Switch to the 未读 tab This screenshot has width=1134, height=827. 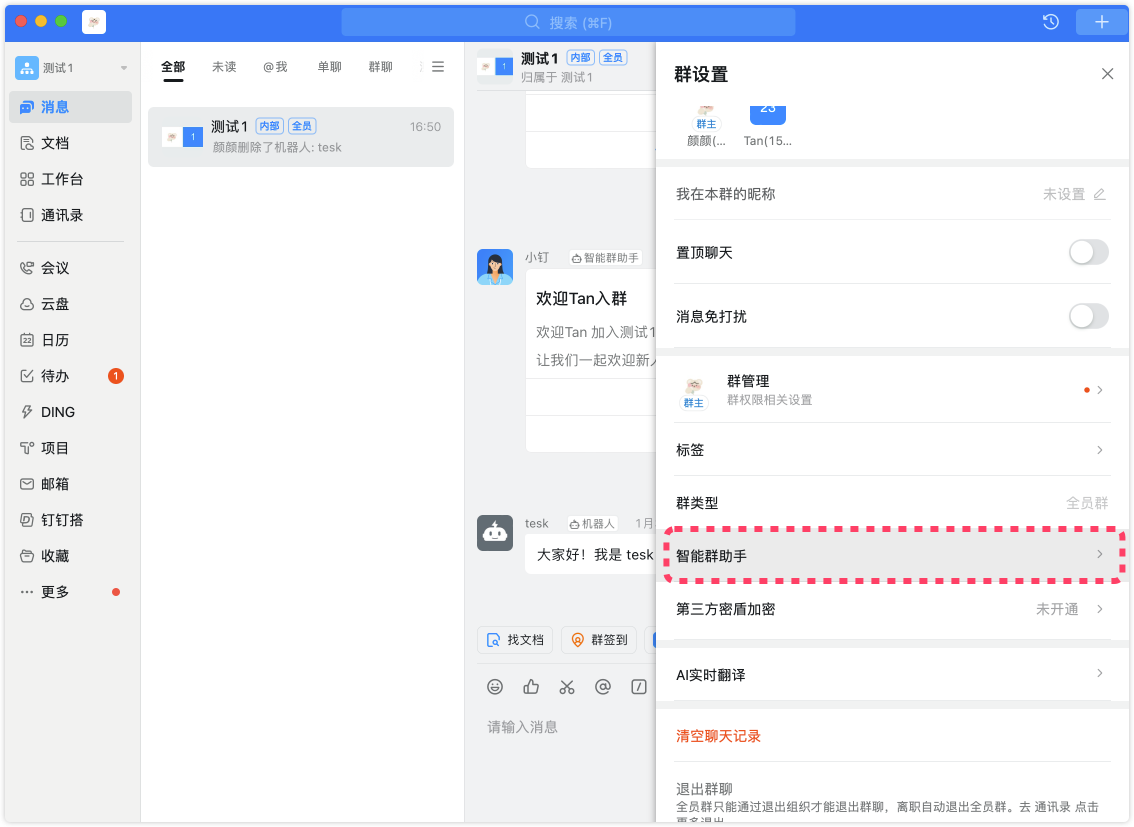(x=224, y=67)
